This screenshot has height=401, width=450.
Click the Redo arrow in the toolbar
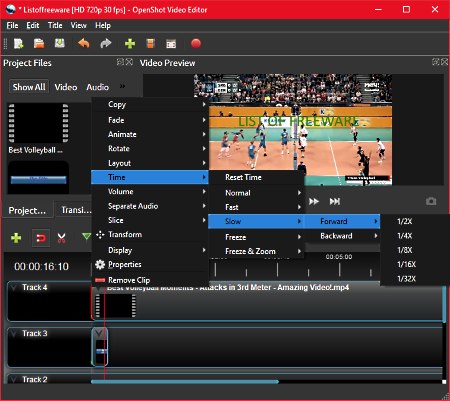[106, 44]
